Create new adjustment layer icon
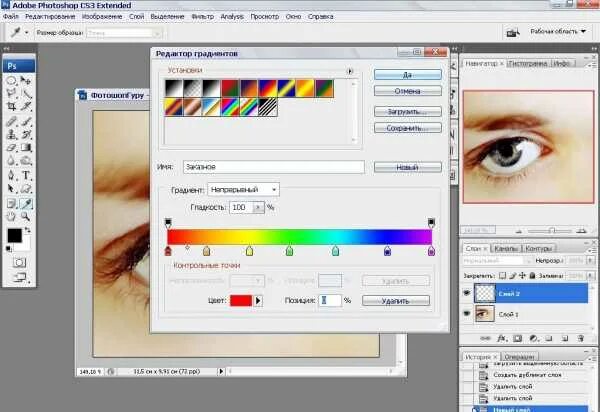The height and width of the screenshot is (412, 600). point(533,338)
